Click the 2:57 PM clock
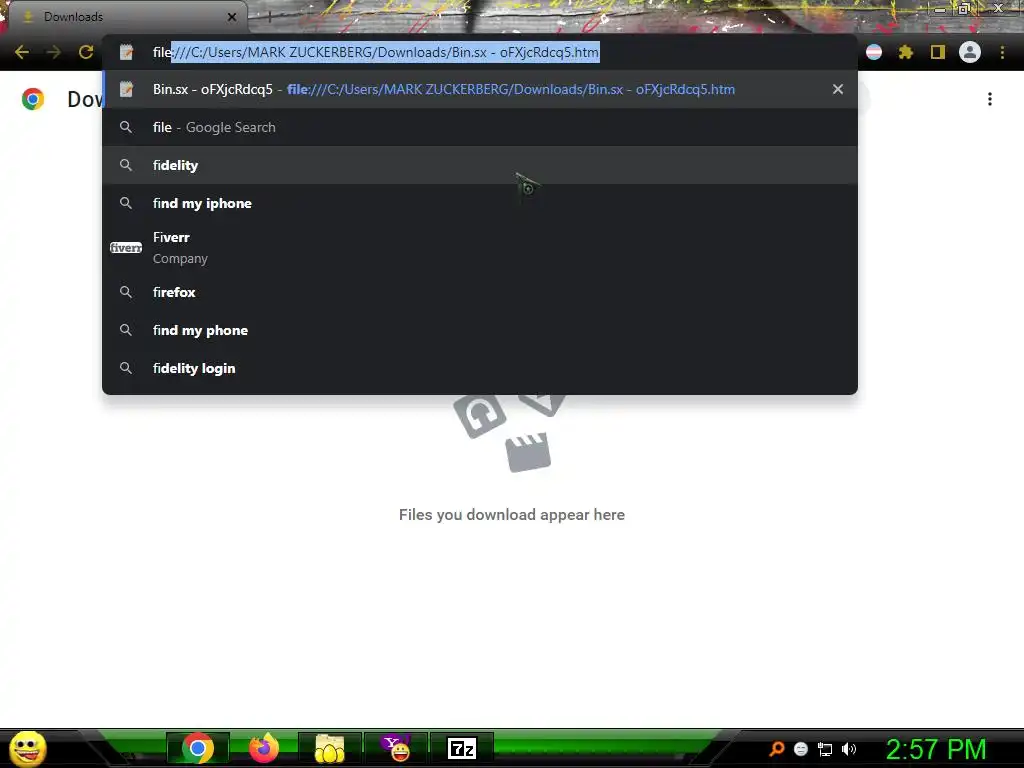 point(936,749)
